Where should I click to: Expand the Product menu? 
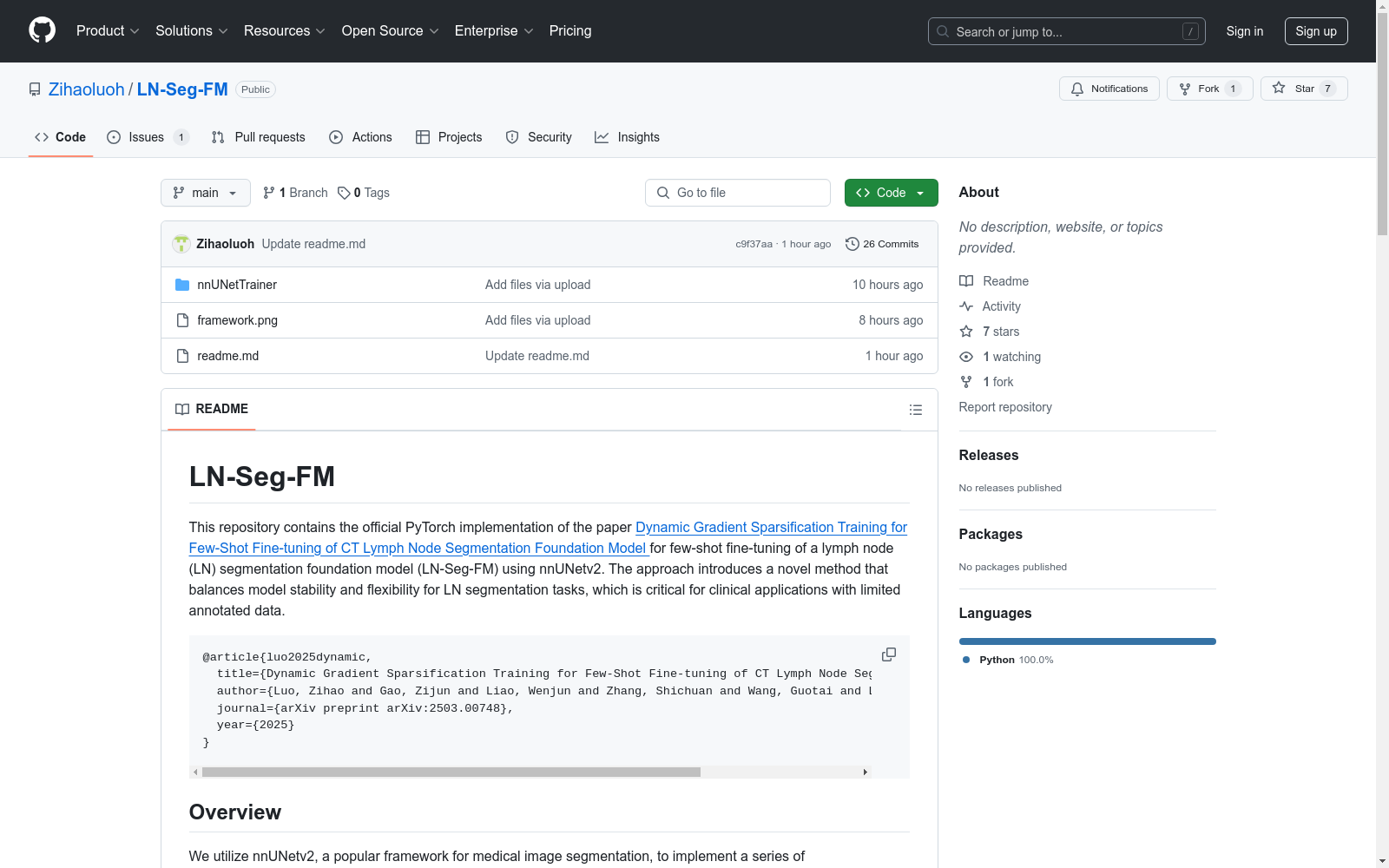click(108, 31)
